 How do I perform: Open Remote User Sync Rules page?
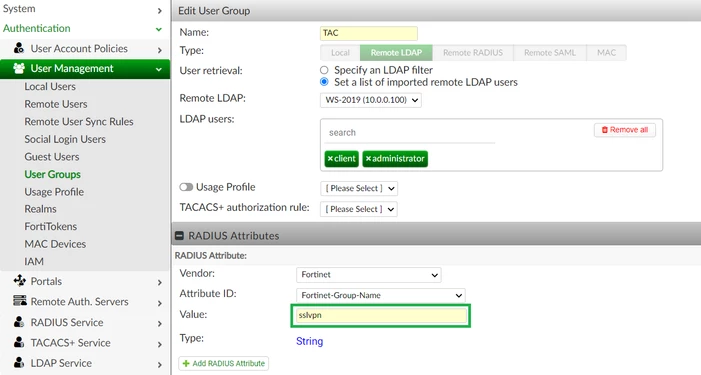(x=79, y=122)
